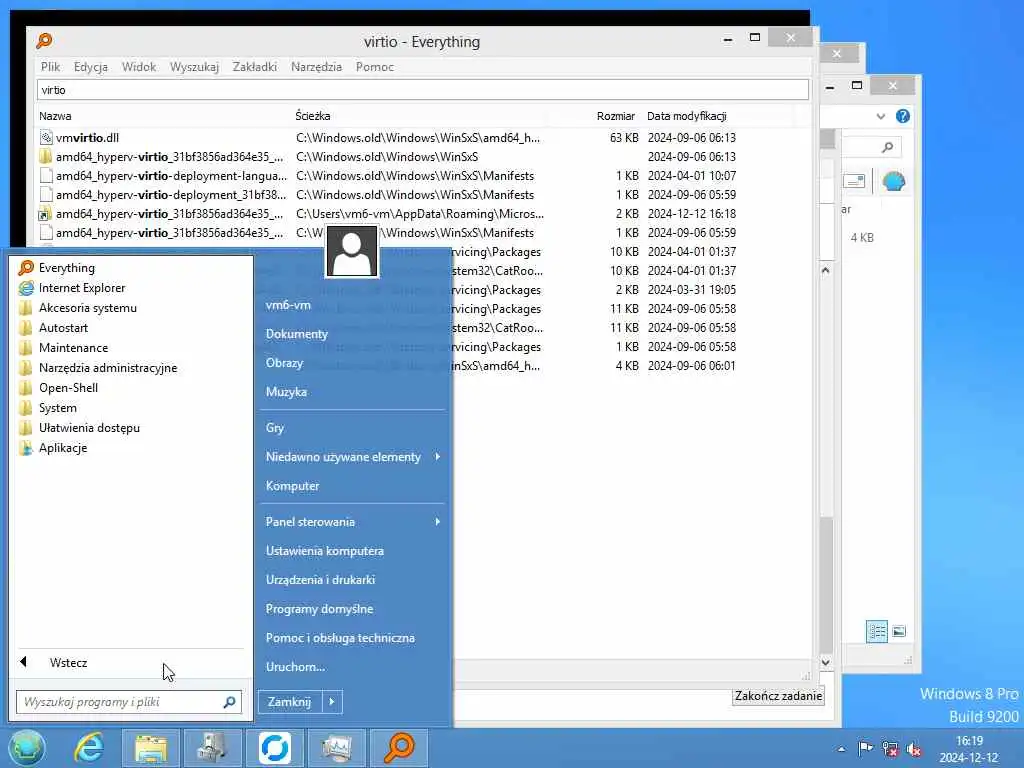
Task: Open Gry from the start menu
Action: (x=275, y=428)
